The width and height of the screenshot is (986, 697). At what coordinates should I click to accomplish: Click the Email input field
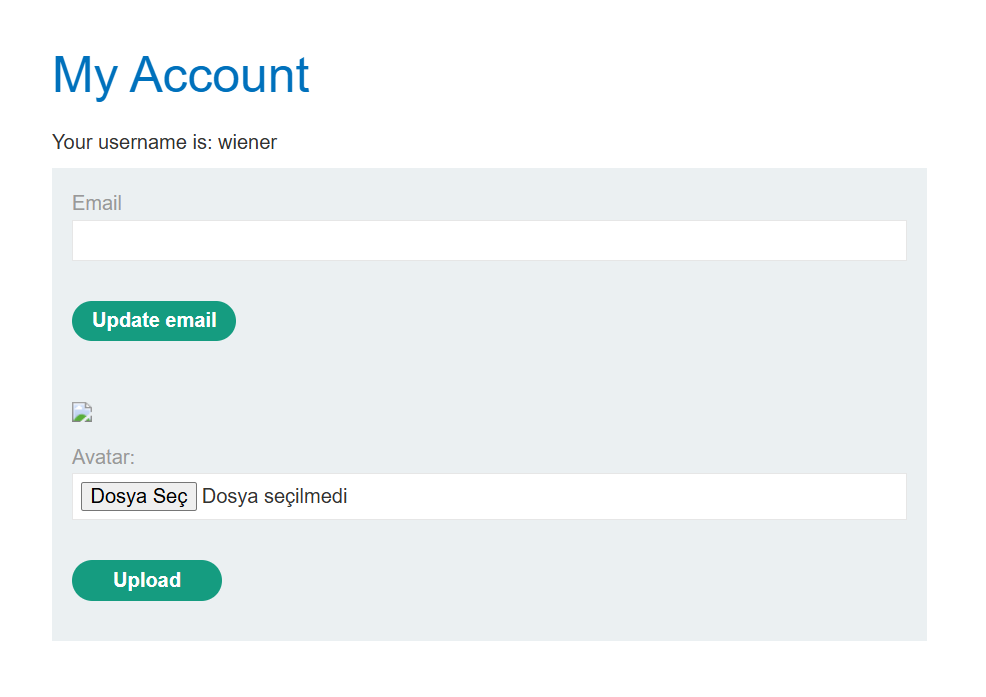(x=489, y=240)
